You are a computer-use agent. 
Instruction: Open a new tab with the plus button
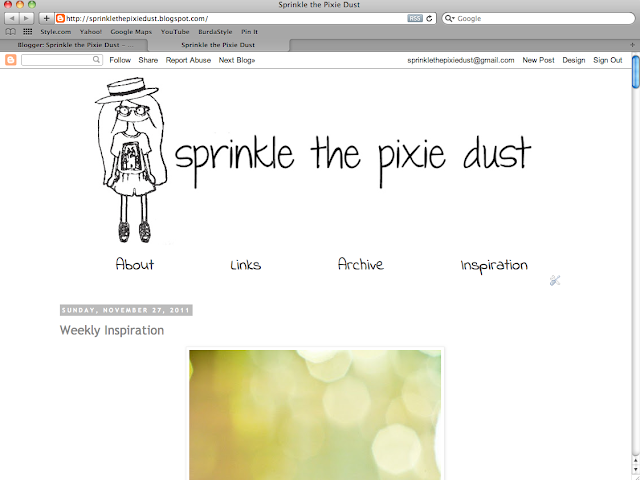point(632,45)
